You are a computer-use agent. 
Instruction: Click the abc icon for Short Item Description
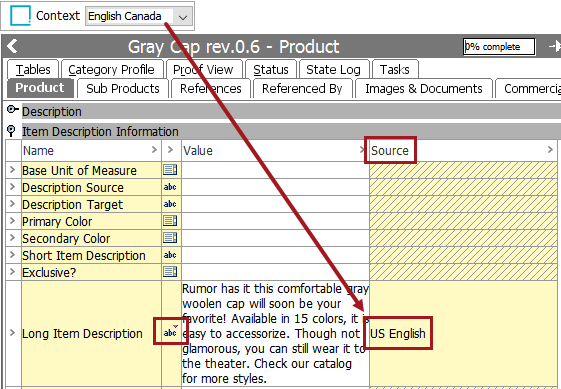[x=170, y=255]
